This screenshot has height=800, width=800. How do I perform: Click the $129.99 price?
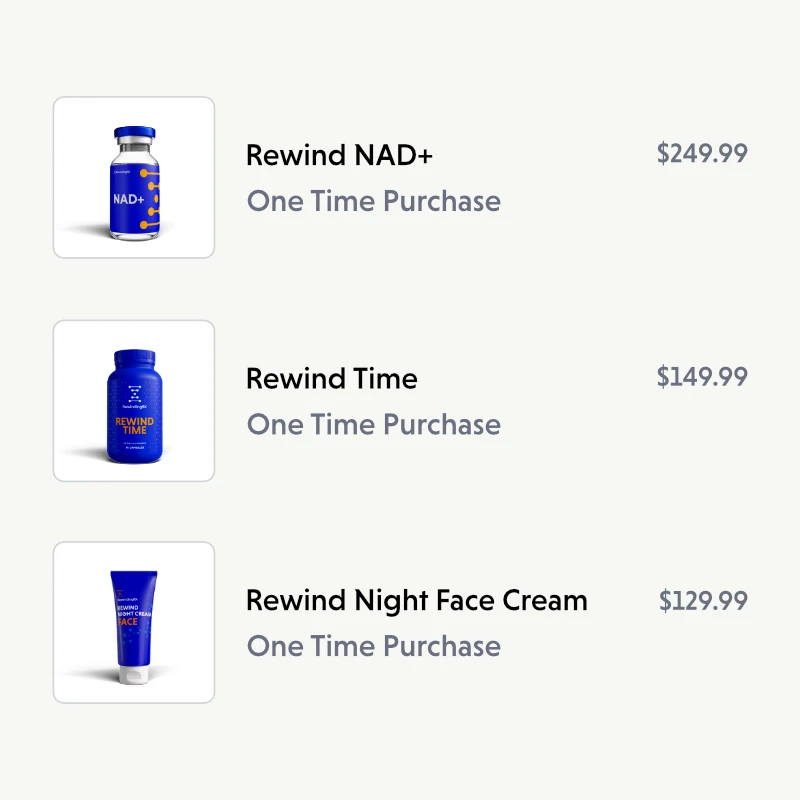703,600
